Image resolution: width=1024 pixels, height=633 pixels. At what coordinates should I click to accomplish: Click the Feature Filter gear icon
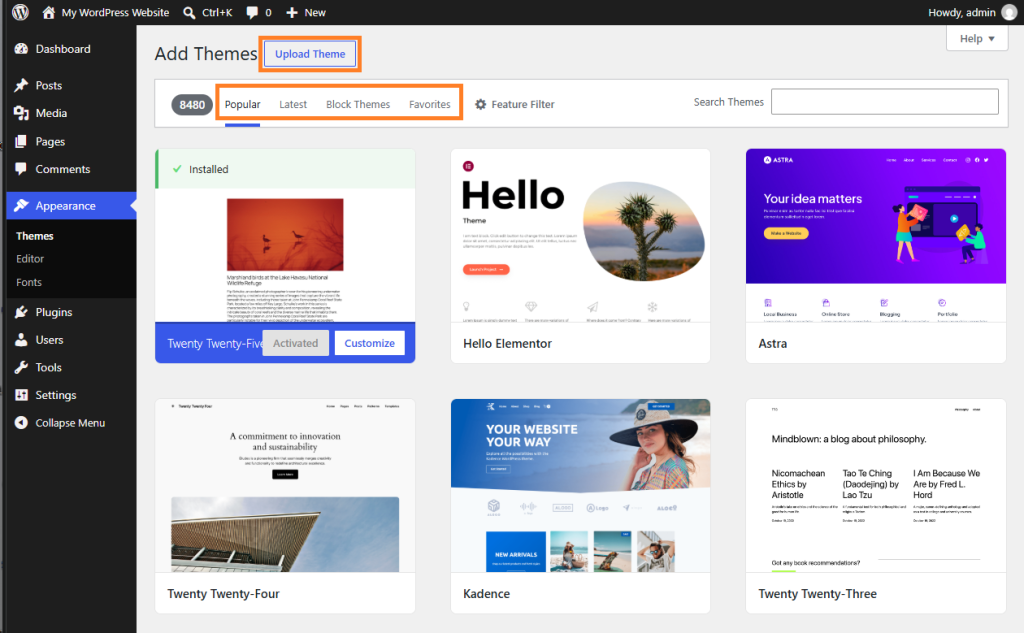481,105
